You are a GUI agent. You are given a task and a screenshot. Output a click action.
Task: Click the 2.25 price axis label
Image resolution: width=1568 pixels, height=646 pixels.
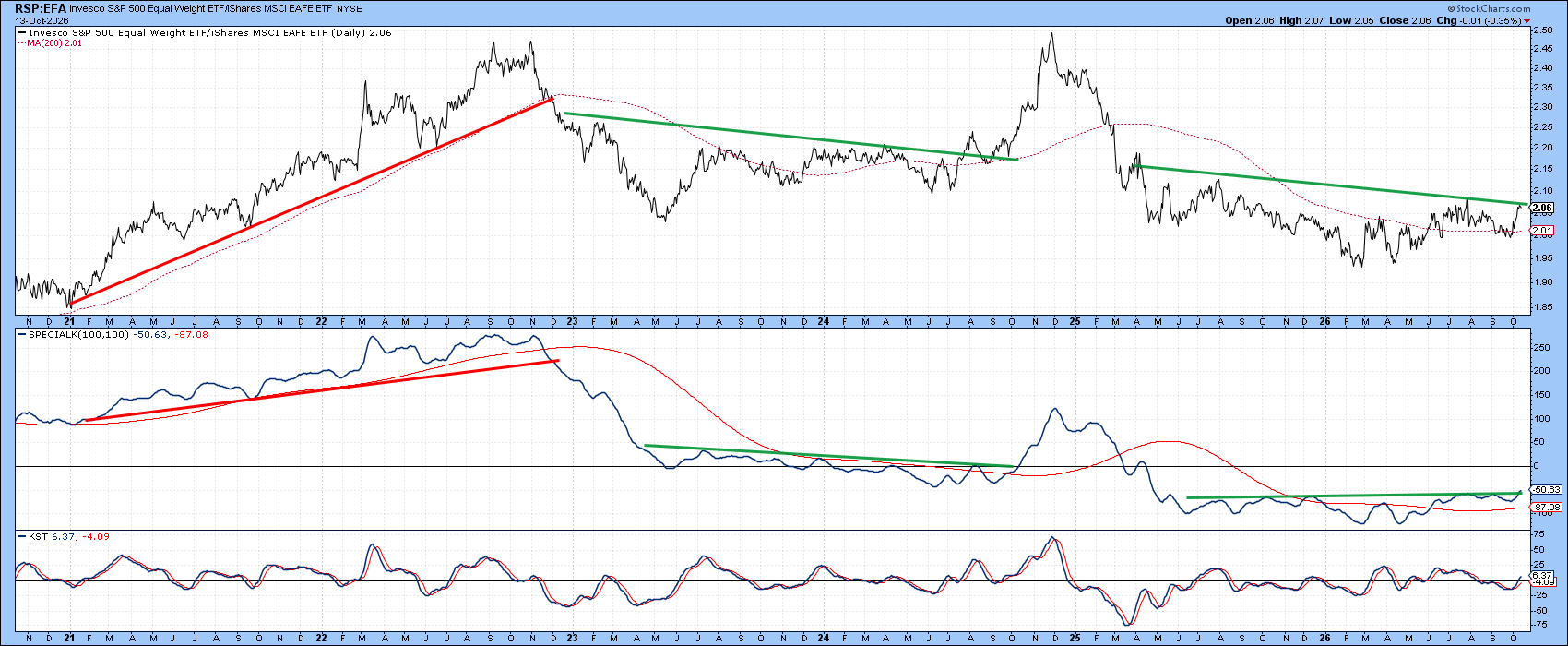point(1542,127)
